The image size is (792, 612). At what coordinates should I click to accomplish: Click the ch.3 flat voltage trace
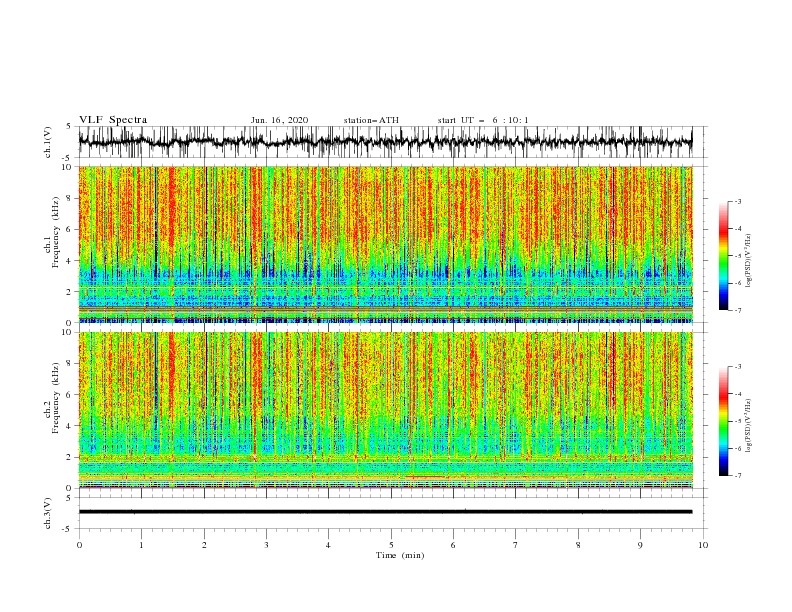tap(385, 512)
